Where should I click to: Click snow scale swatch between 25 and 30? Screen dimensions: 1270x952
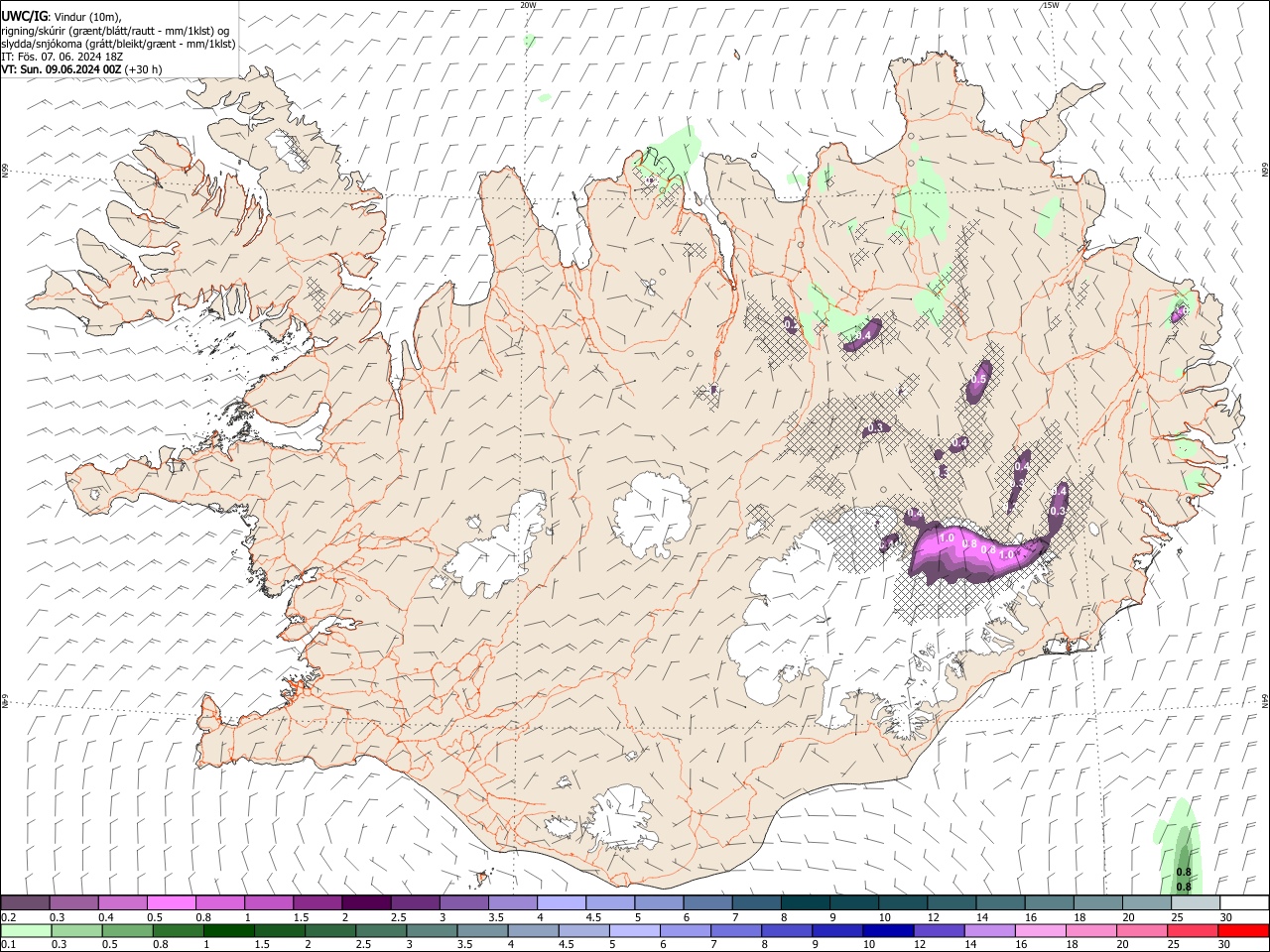(1195, 903)
